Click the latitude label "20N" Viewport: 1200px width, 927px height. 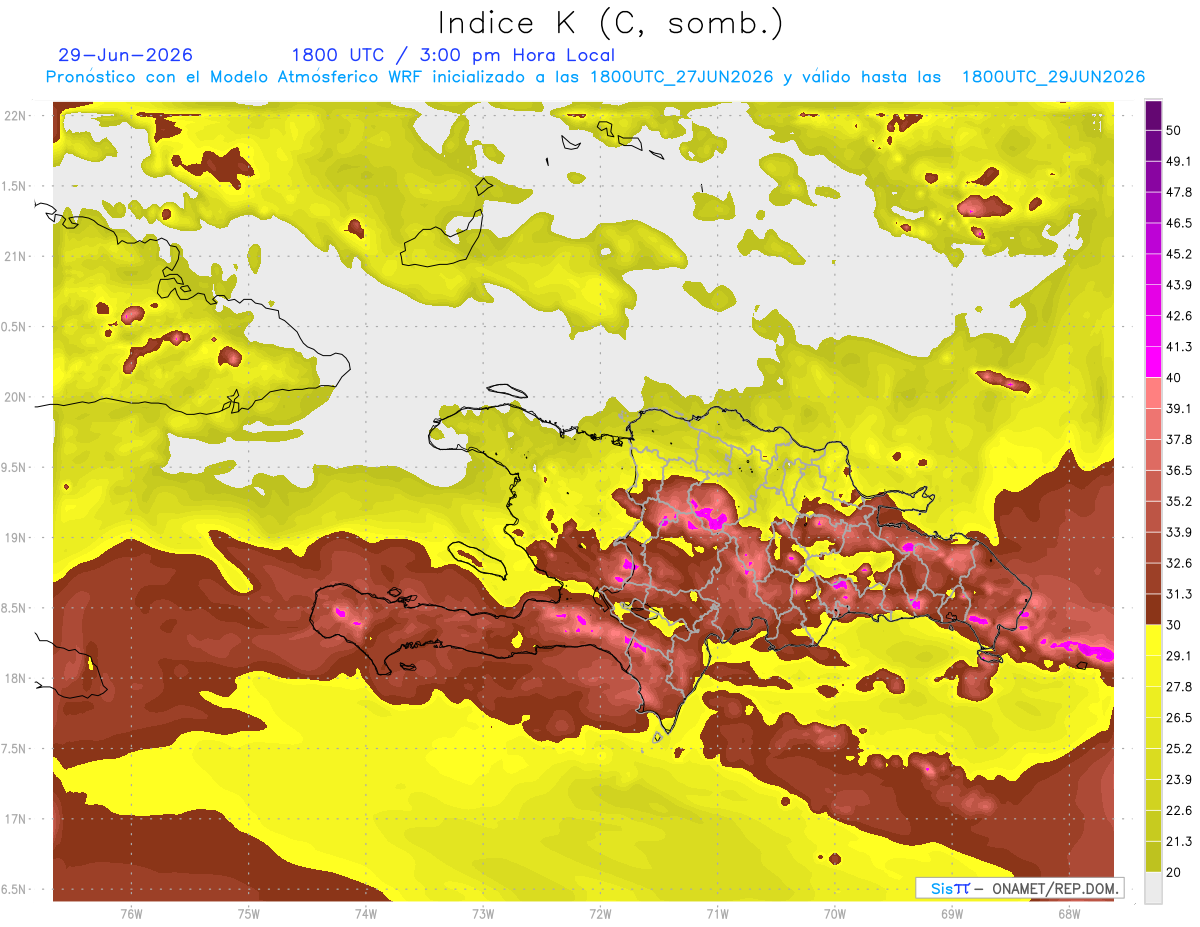(15, 397)
